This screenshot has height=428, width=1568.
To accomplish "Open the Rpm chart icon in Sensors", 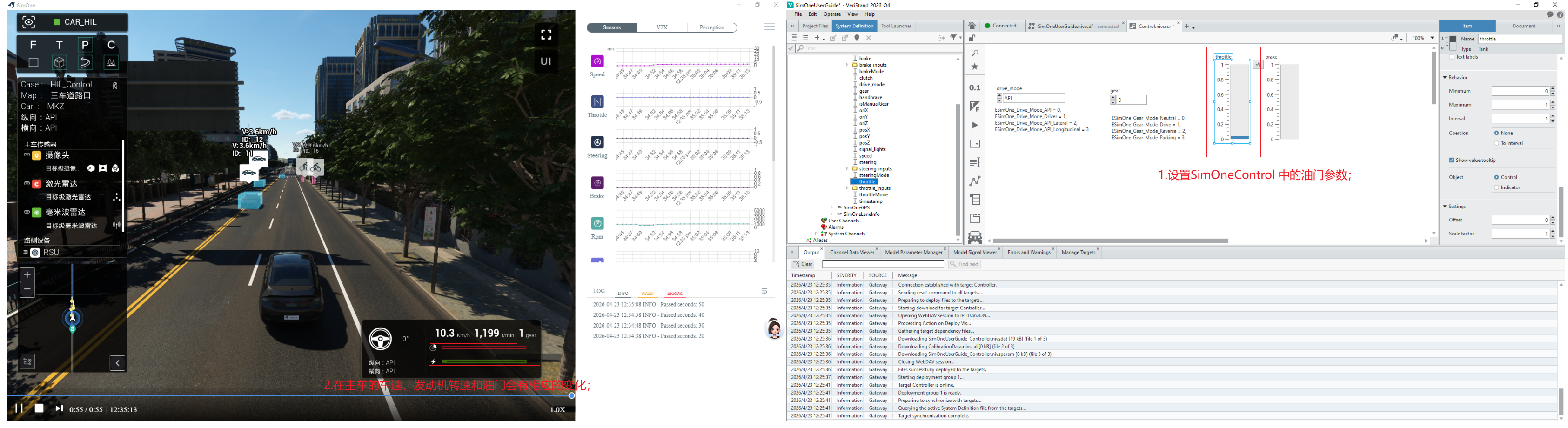I will pyautogui.click(x=597, y=223).
